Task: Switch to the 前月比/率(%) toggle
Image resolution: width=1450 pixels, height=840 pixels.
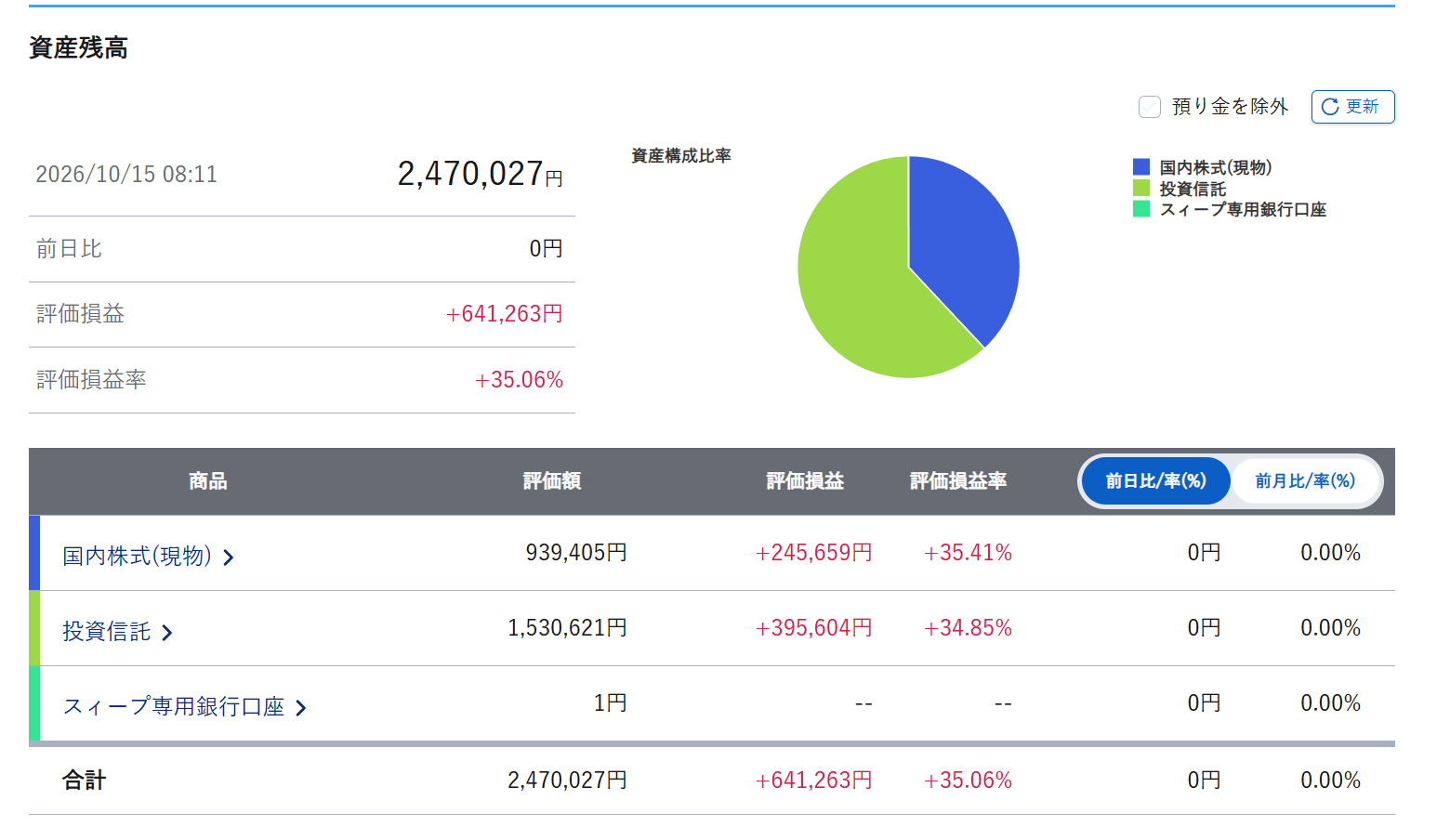Action: coord(1305,481)
